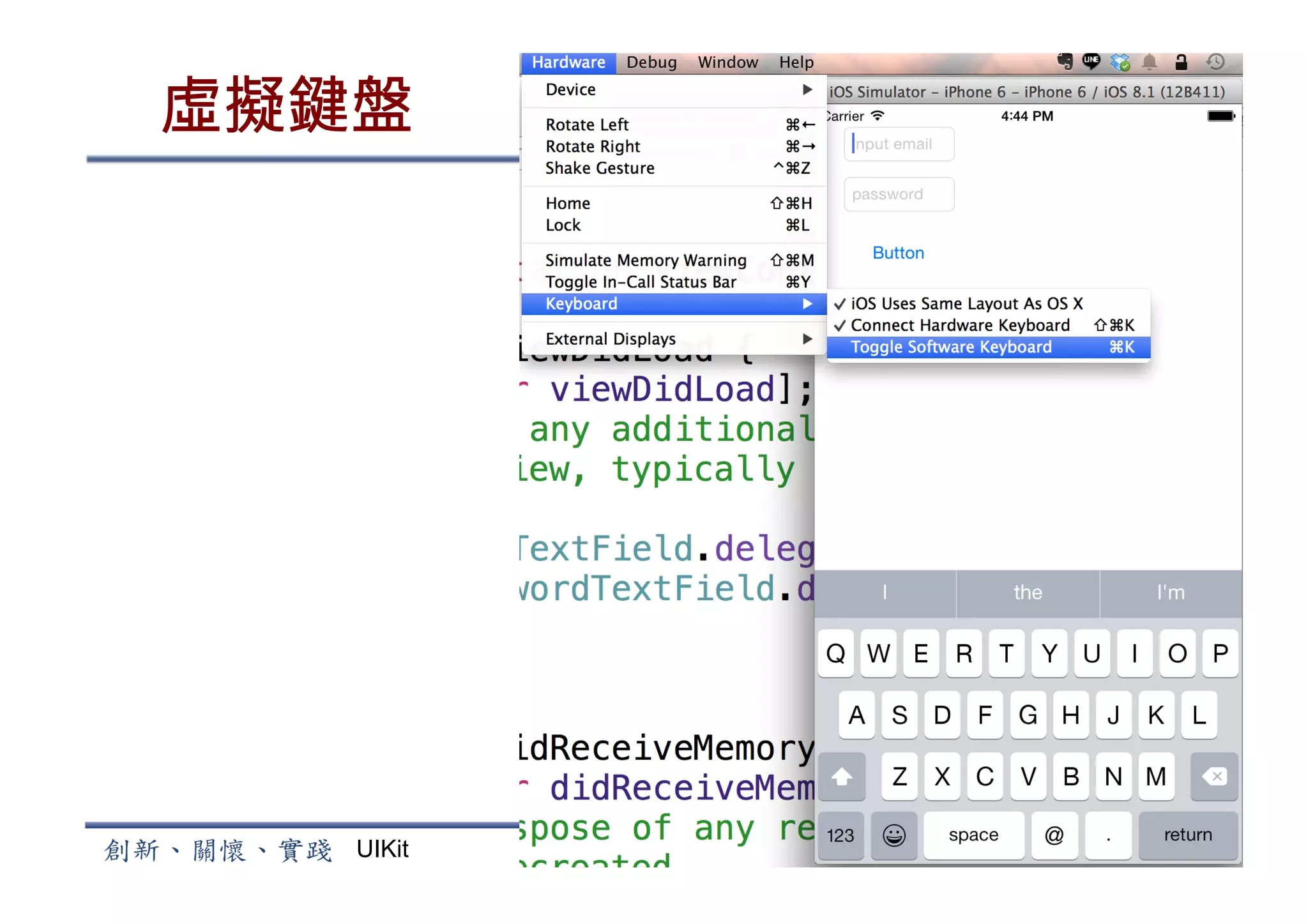Pick the suggestion "the"
Image resolution: width=1308 pixels, height=924 pixels.
(1028, 593)
